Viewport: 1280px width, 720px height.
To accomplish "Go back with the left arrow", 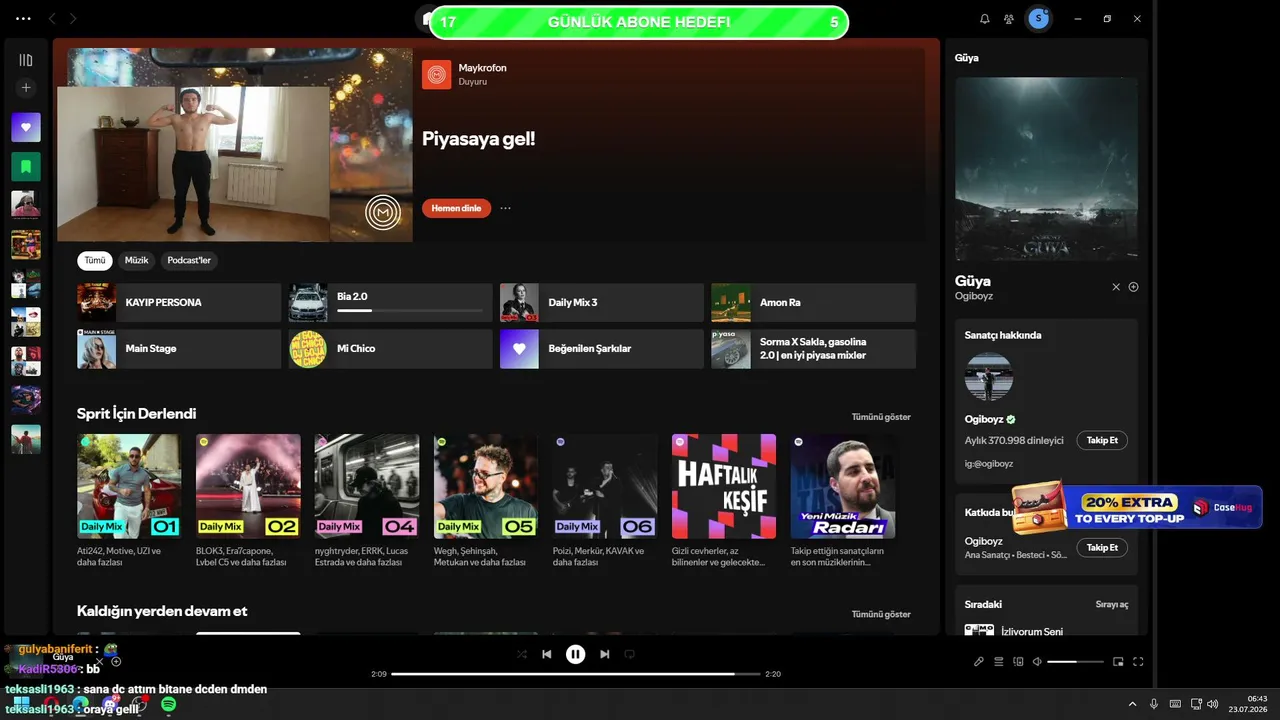I will [52, 19].
